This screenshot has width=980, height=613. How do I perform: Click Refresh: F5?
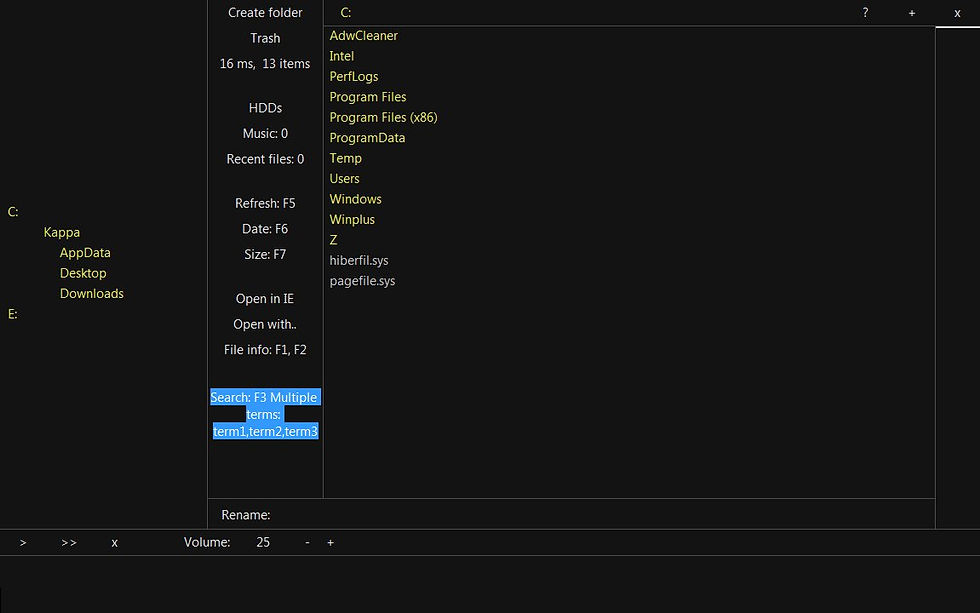point(265,204)
